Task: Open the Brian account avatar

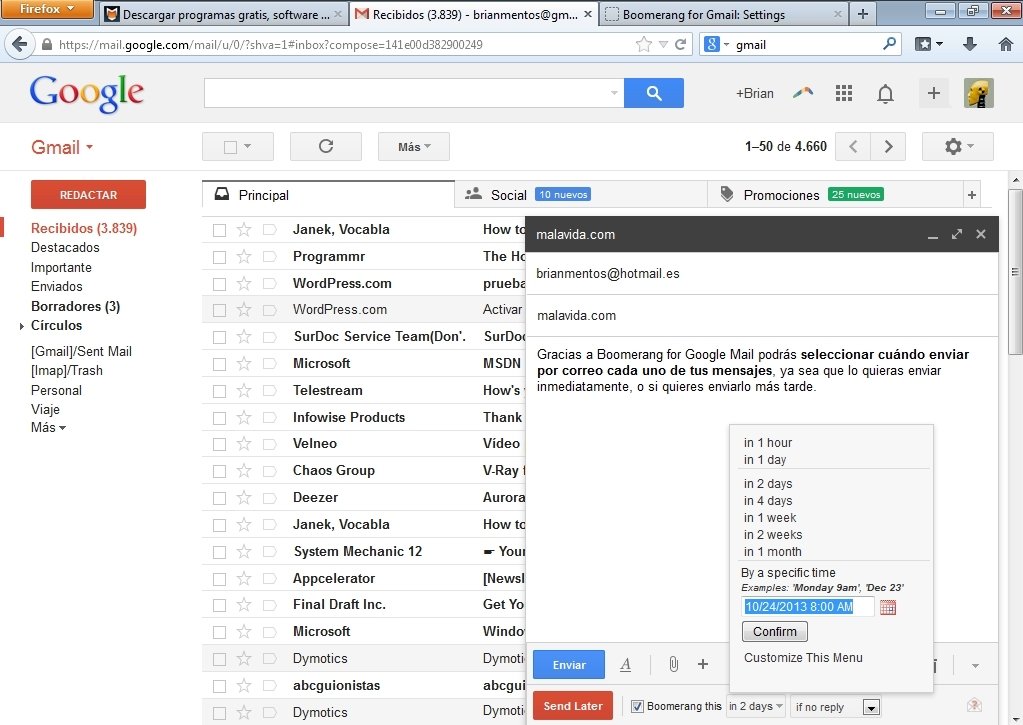Action: point(979,93)
